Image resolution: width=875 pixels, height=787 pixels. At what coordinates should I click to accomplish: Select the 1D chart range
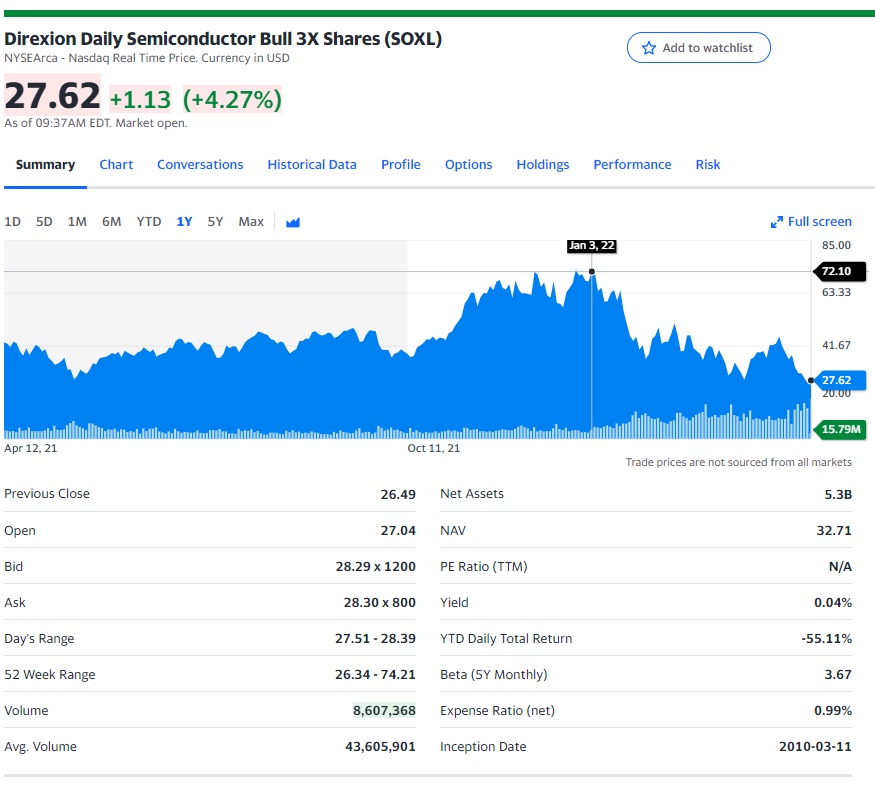coord(12,222)
